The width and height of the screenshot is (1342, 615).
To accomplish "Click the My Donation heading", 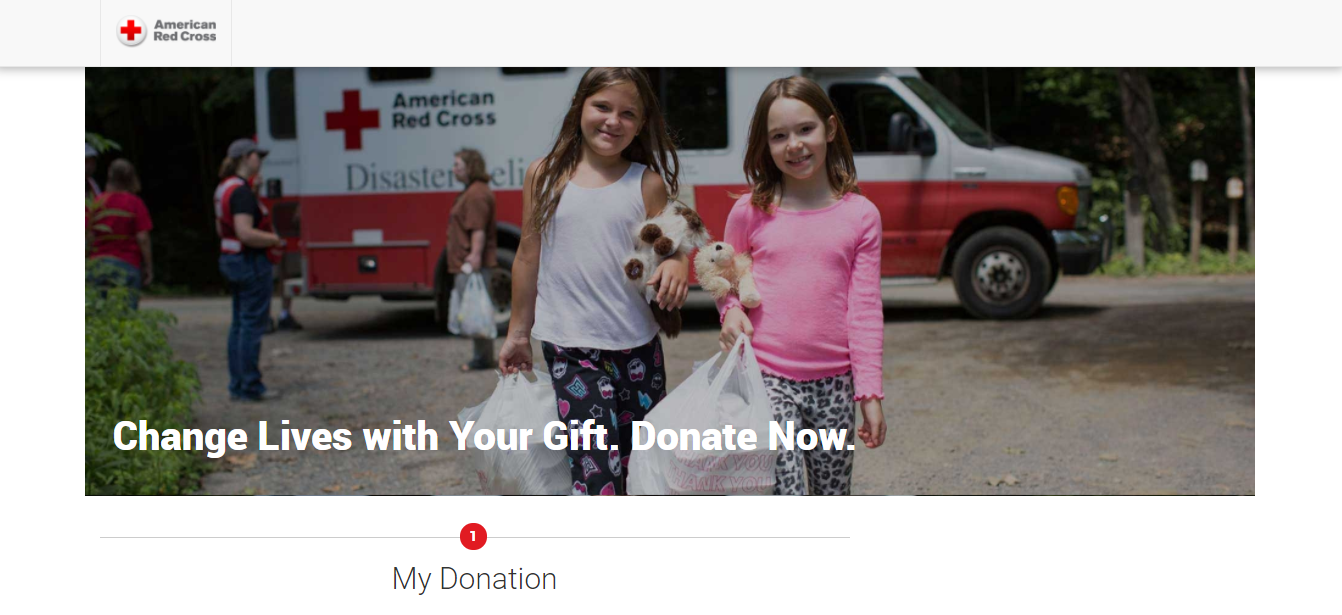I will tap(474, 579).
